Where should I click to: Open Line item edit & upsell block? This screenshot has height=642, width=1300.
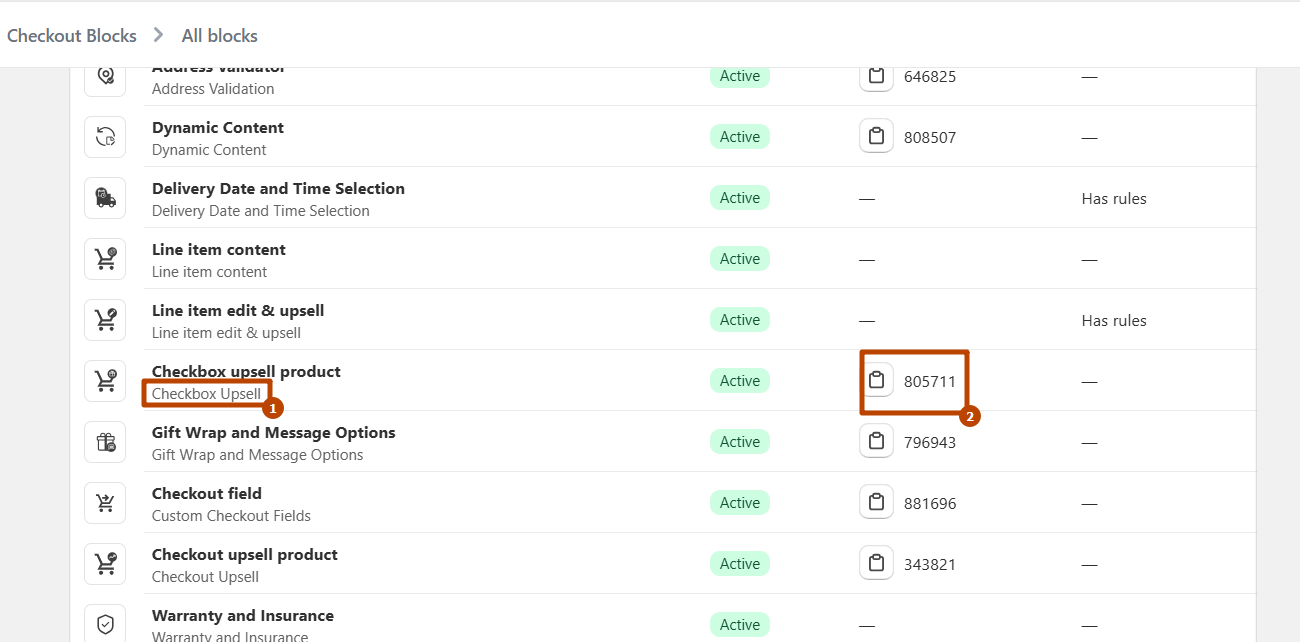(x=238, y=311)
